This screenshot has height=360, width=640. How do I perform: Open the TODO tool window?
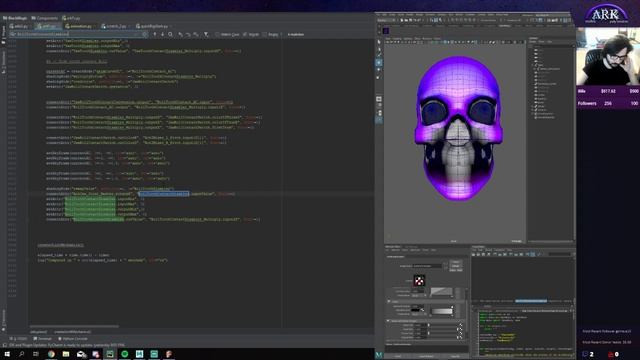click(x=19, y=339)
